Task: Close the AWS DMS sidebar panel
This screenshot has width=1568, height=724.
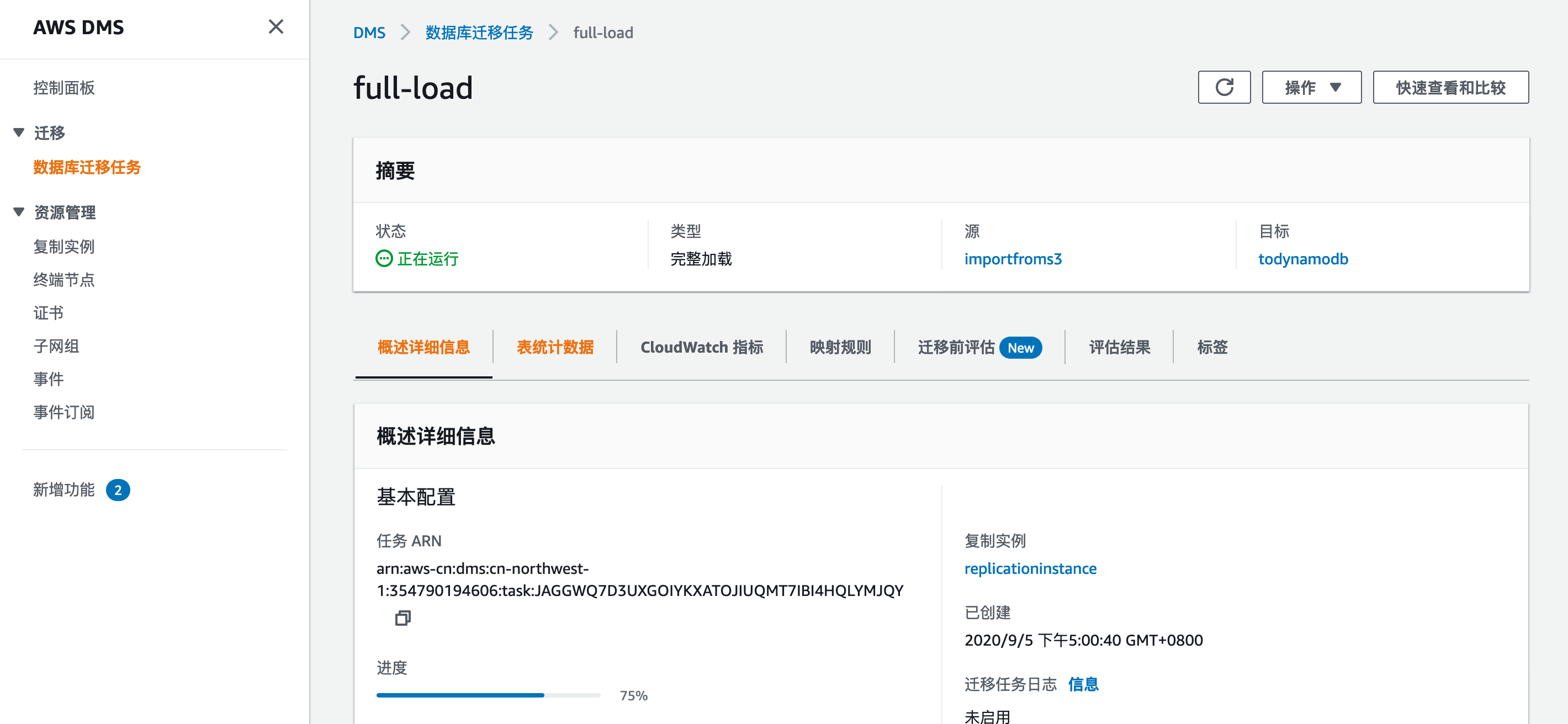Action: [x=276, y=27]
